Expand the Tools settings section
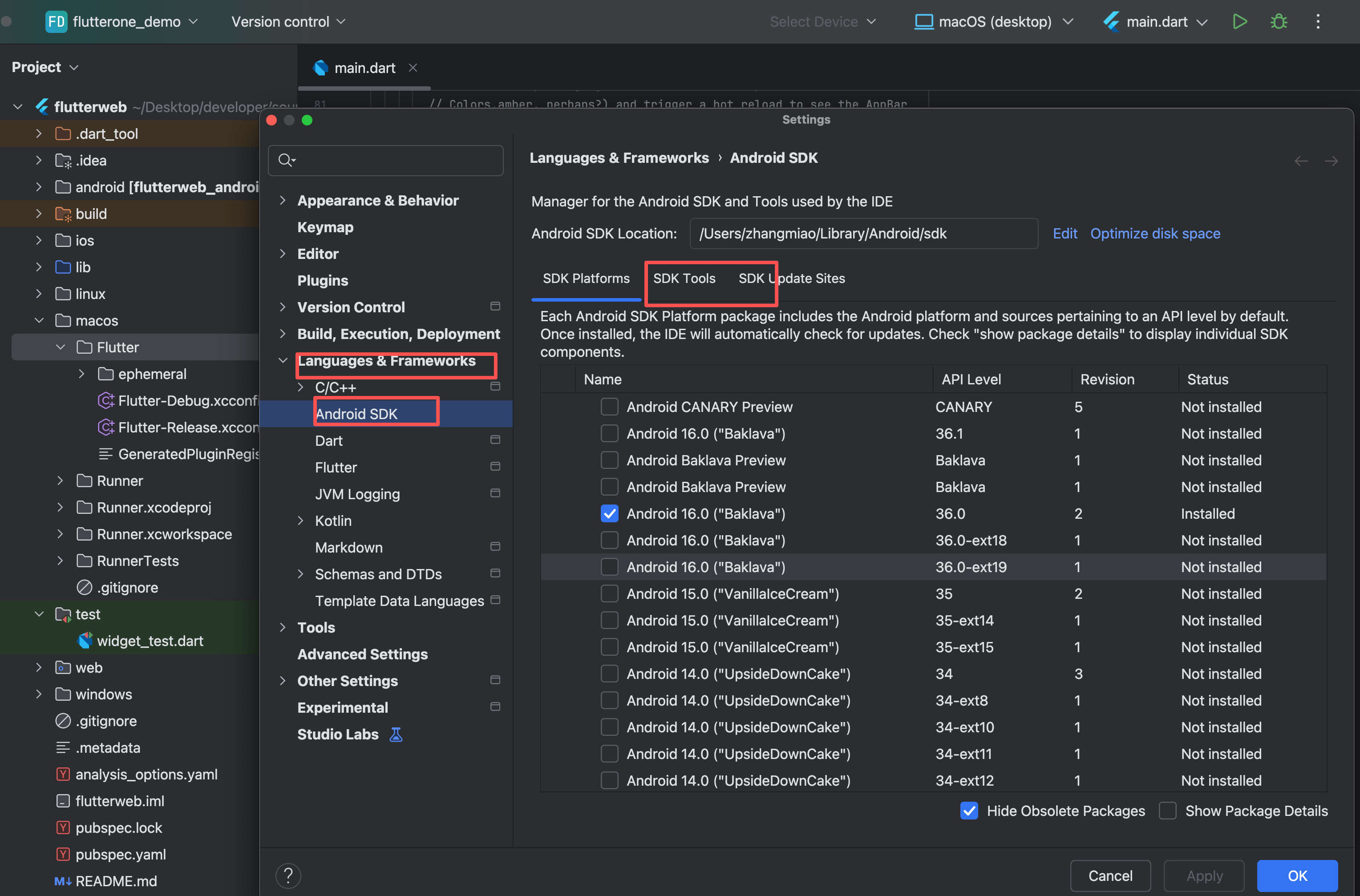Image resolution: width=1360 pixels, height=896 pixels. [282, 627]
